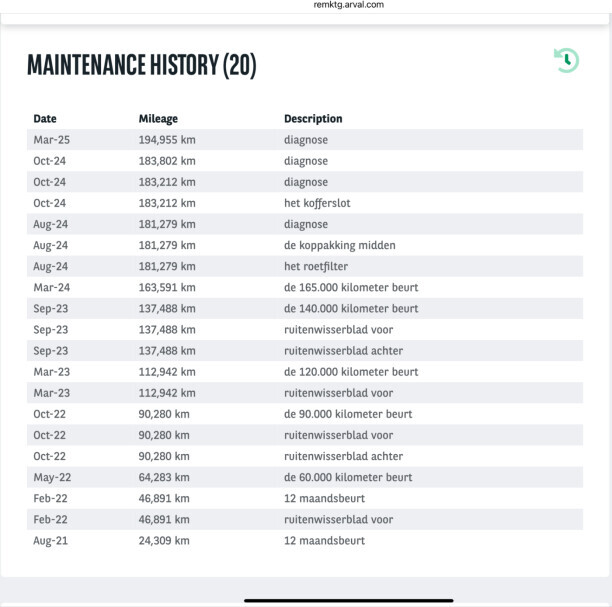Select the het kofferslot entry
Image resolution: width=612 pixels, height=607 pixels.
click(317, 203)
